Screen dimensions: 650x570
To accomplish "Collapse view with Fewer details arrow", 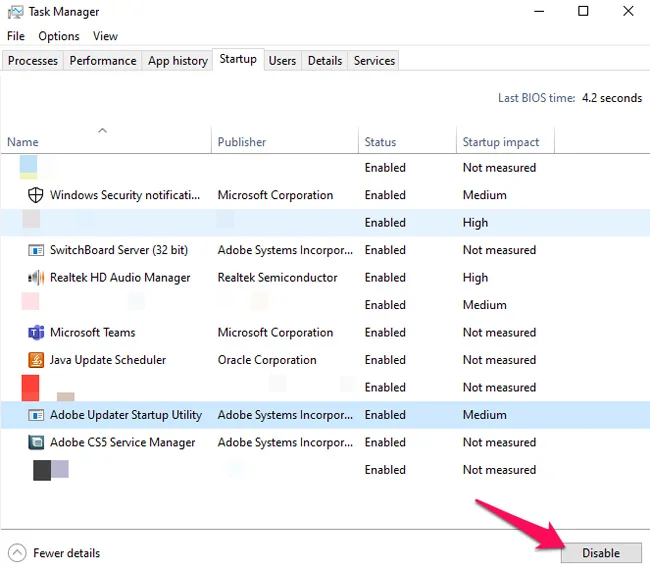I will pyautogui.click(x=17, y=553).
